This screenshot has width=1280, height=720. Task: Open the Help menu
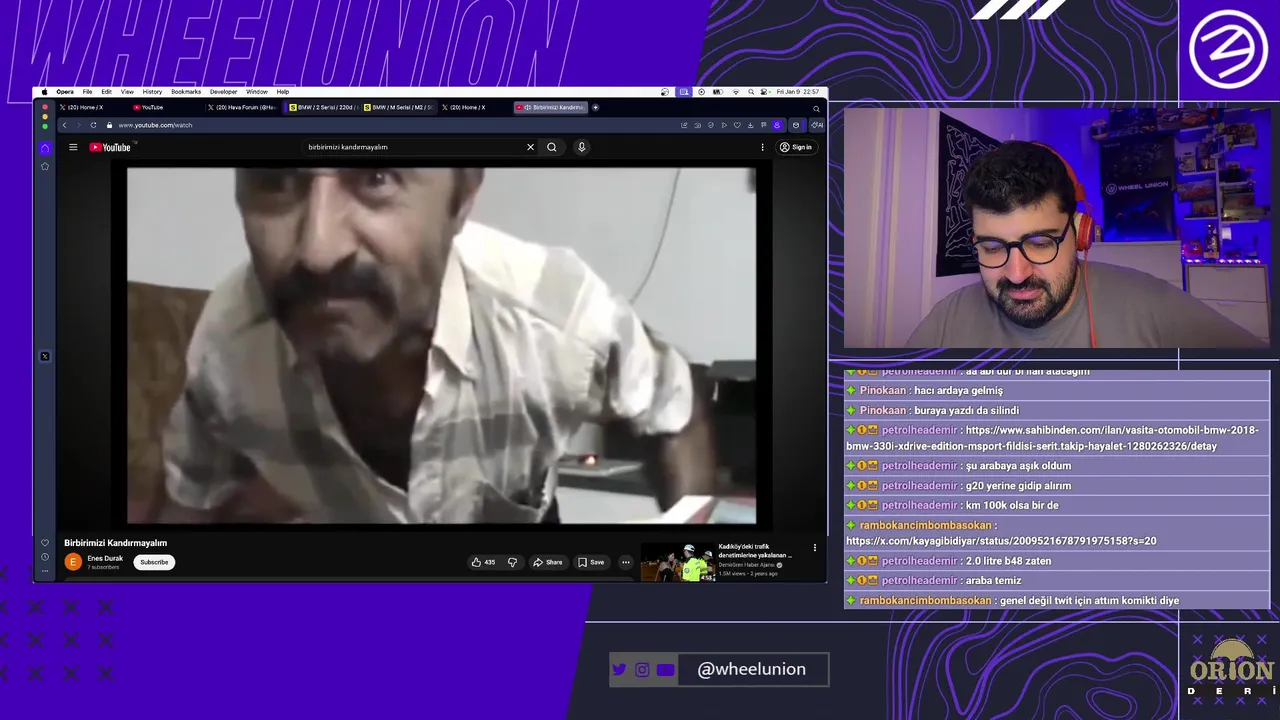click(x=283, y=92)
